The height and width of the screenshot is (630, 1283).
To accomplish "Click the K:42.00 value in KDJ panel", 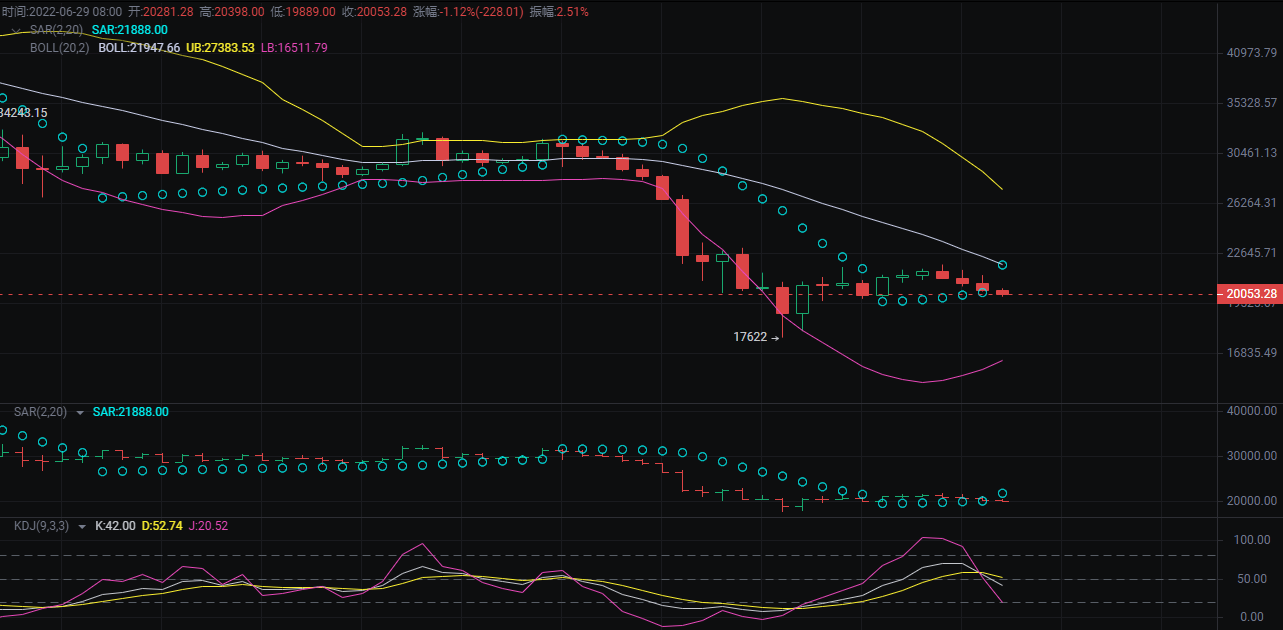I will pos(115,526).
